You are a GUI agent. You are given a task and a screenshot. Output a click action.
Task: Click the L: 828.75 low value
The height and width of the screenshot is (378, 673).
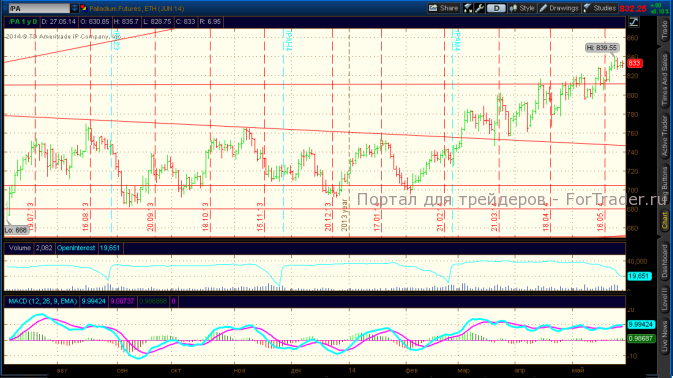click(x=157, y=21)
